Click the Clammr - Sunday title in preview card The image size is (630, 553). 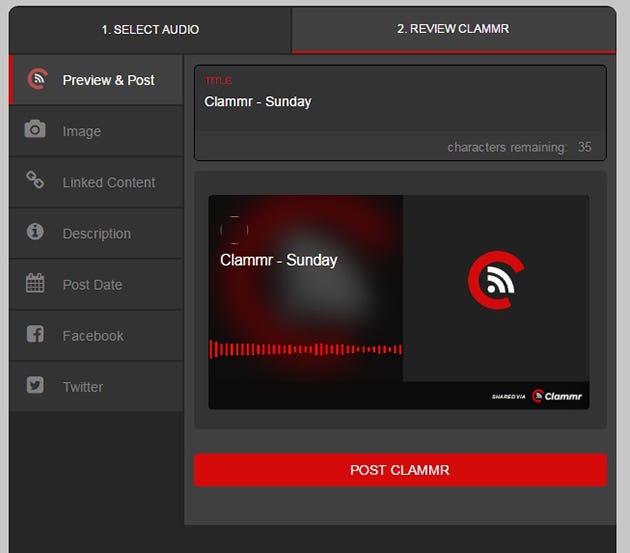pyautogui.click(x=278, y=260)
